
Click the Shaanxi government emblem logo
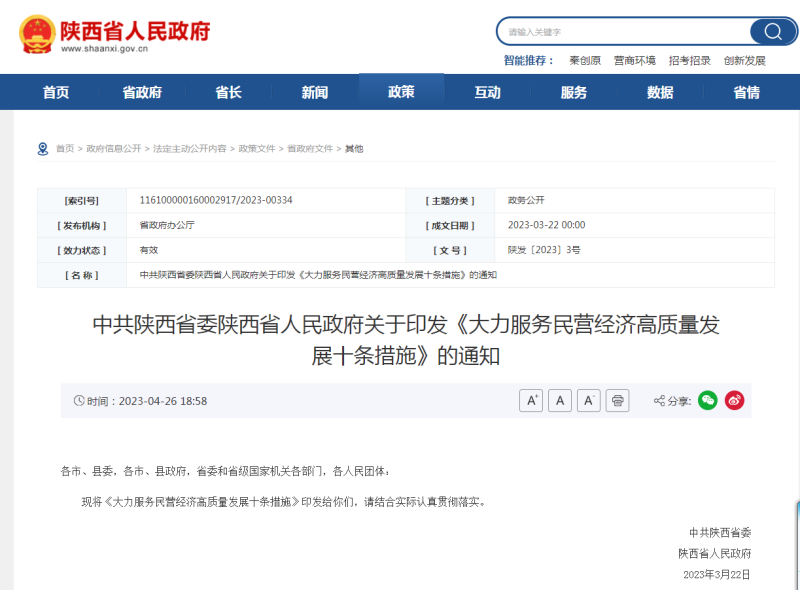[38, 34]
